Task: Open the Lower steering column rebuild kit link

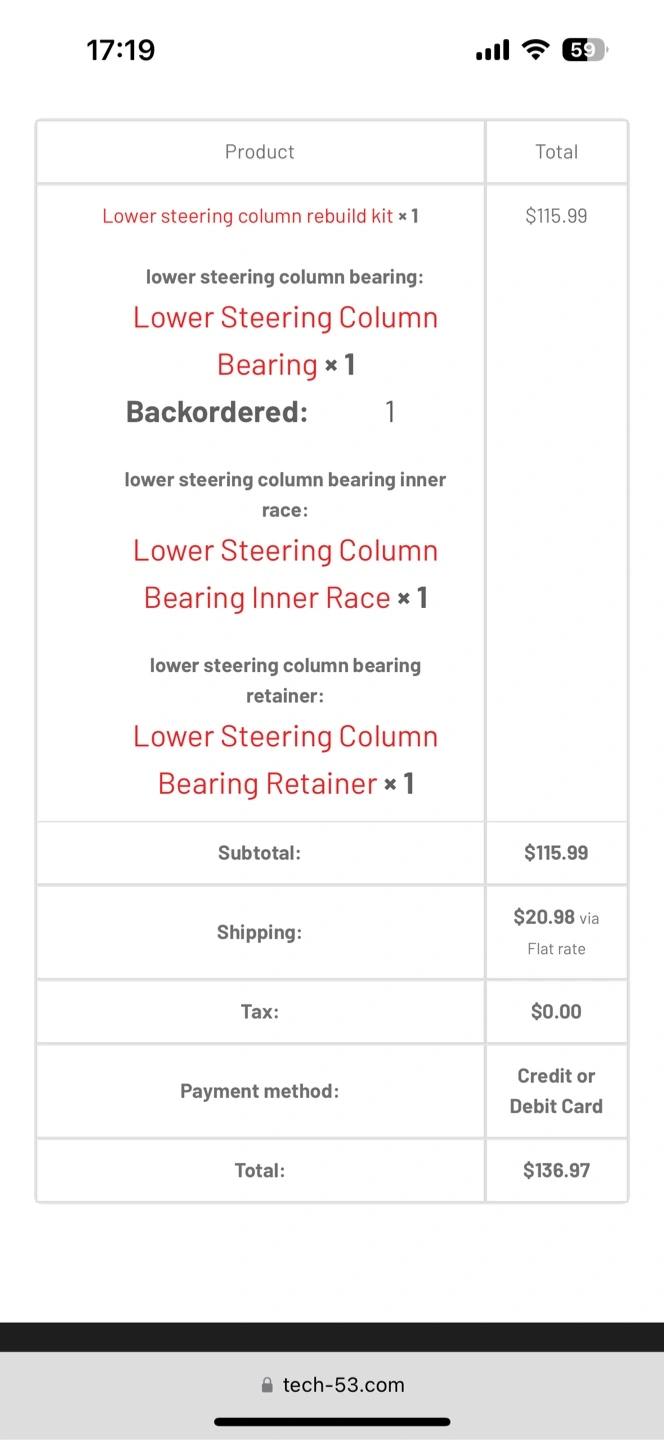Action: [248, 216]
